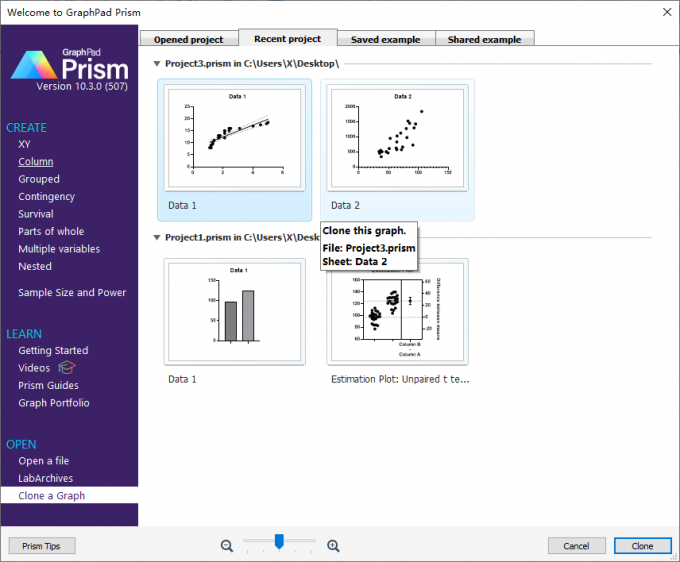Click the Cancel button
The image size is (680, 562).
pyautogui.click(x=576, y=546)
